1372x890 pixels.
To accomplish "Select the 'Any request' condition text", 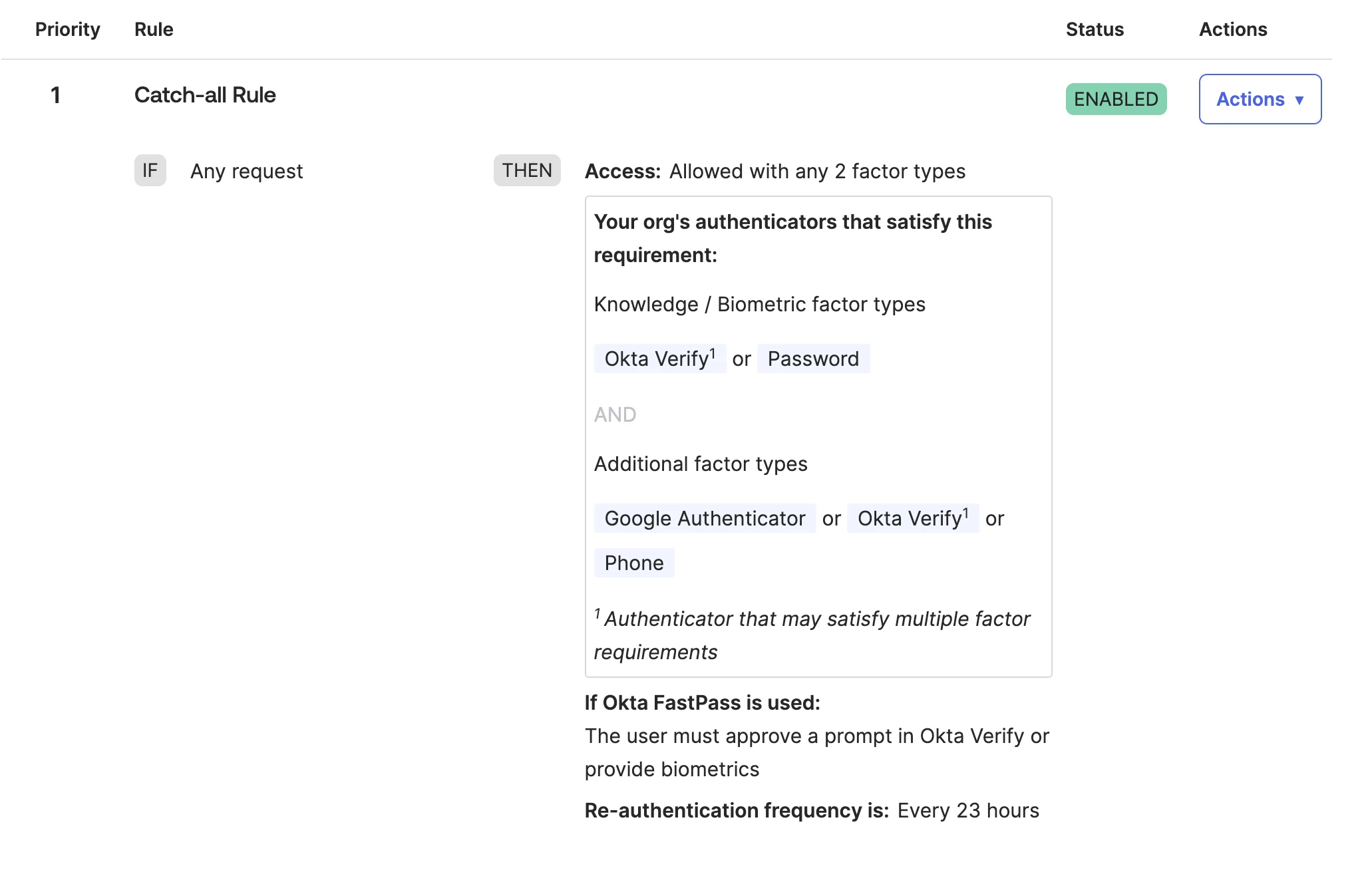I will tap(246, 171).
